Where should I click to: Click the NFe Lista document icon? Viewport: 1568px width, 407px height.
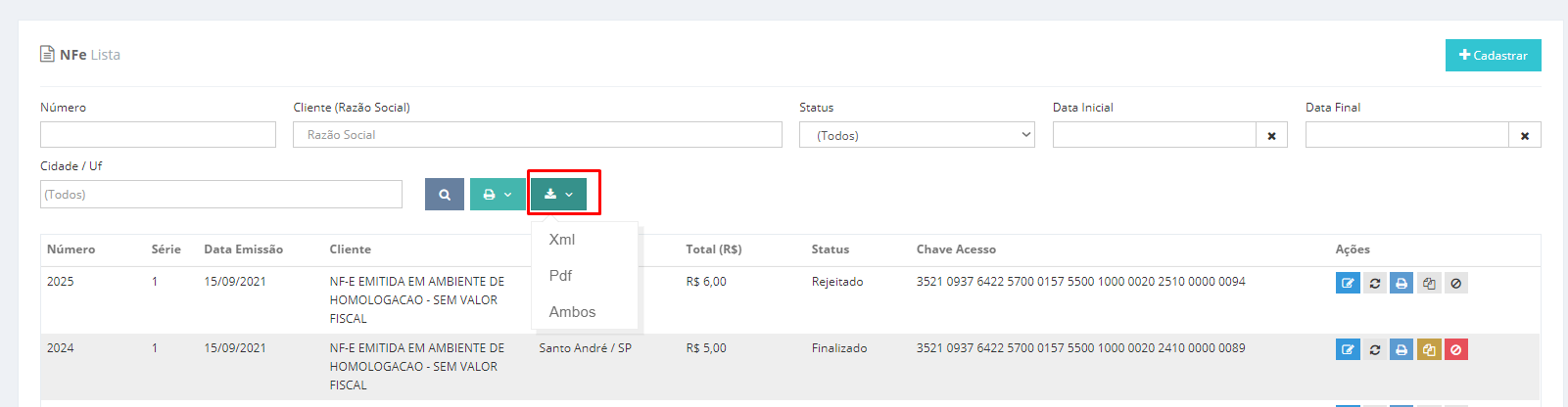point(47,54)
